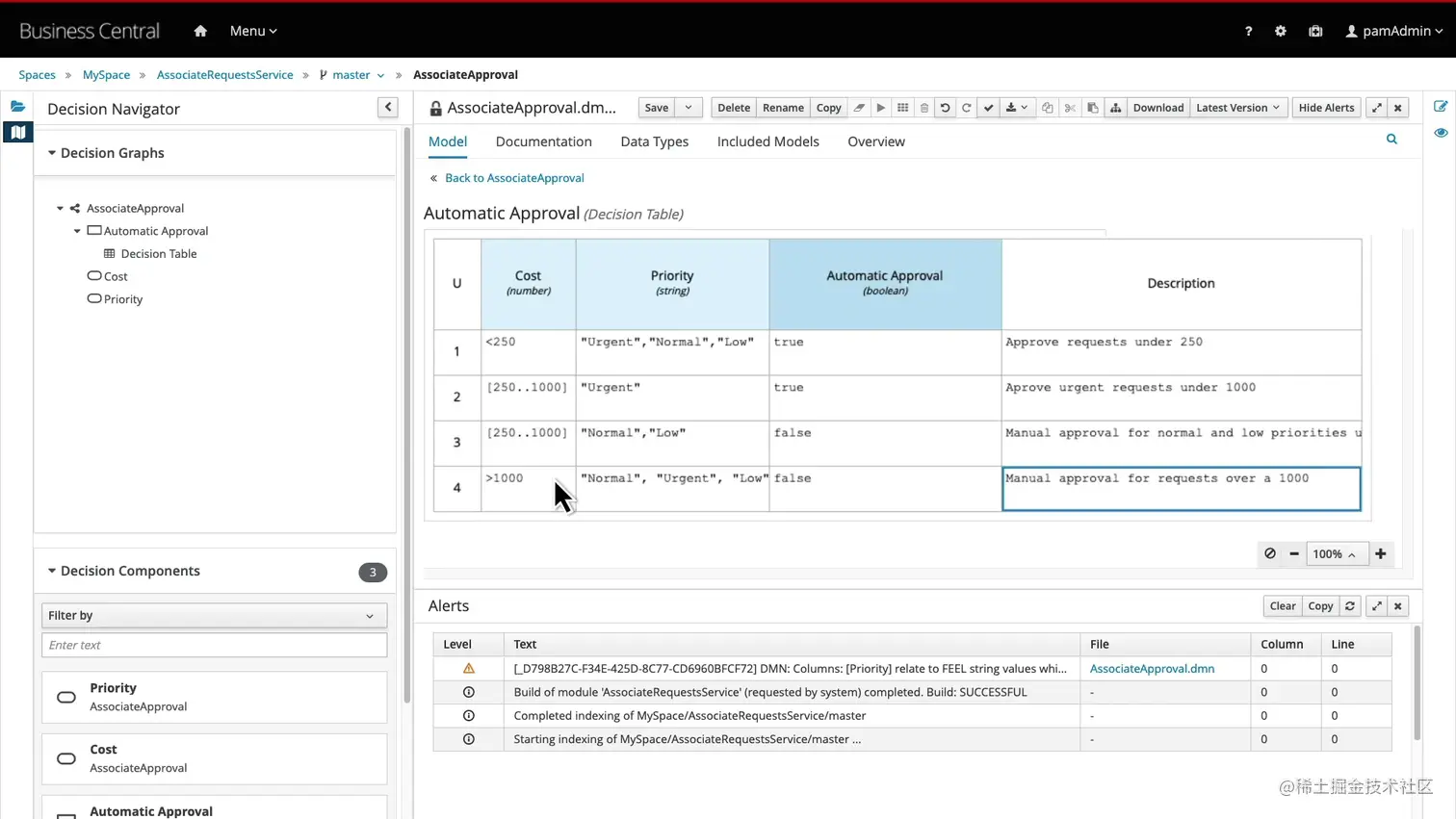Click the Save button
Viewport: 1456px width, 819px height.
tap(657, 108)
